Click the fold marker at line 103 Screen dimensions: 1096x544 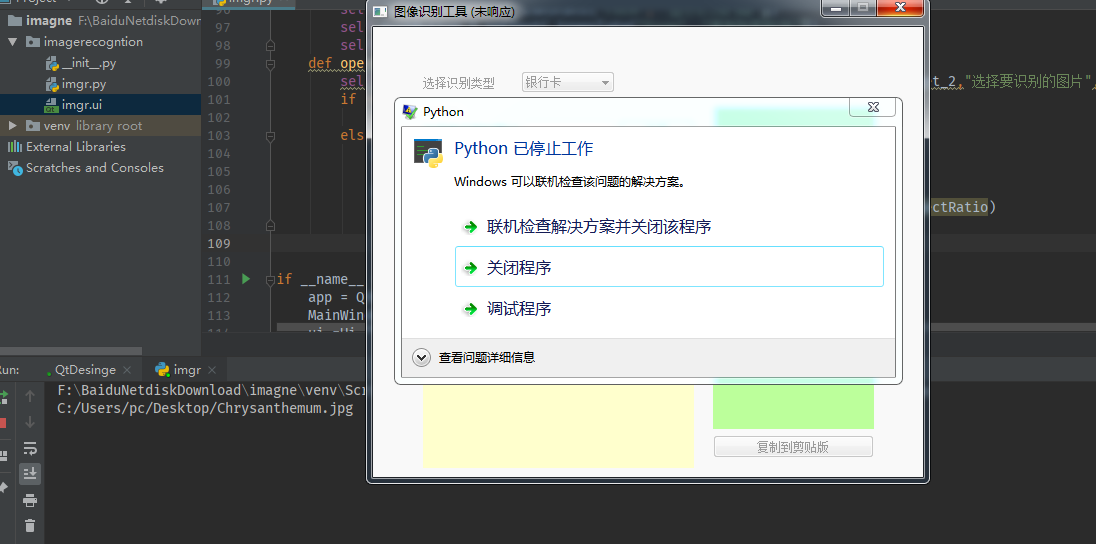(270, 136)
